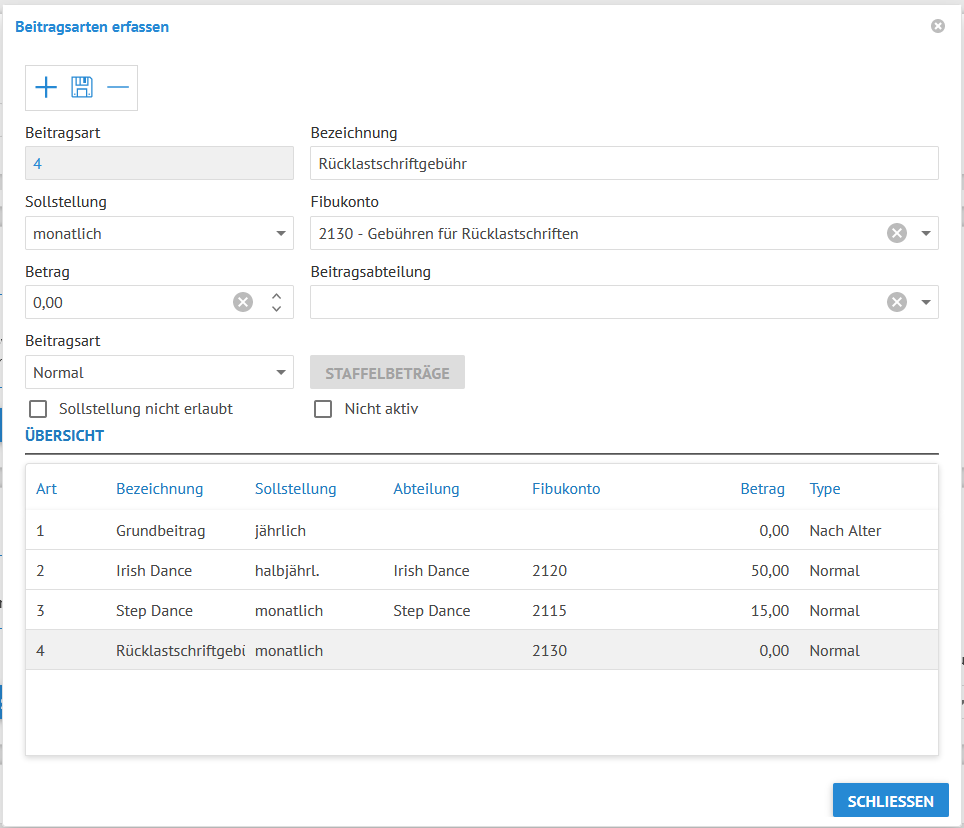Screen dimensions: 964x828
Task: Sort table by Art column header
Action: 46,489
